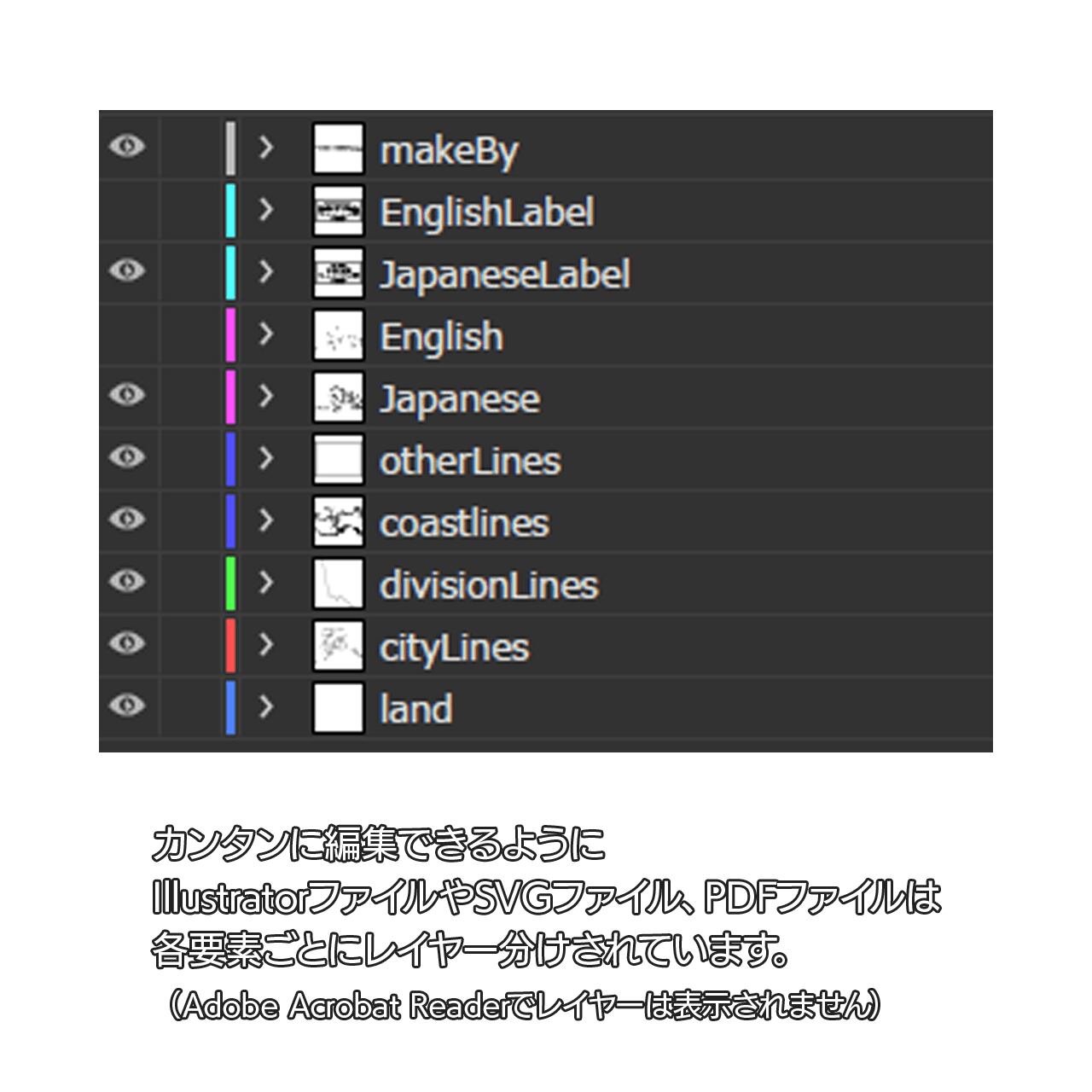
Task: Select the land layer thumbnail
Action: pyautogui.click(x=338, y=707)
